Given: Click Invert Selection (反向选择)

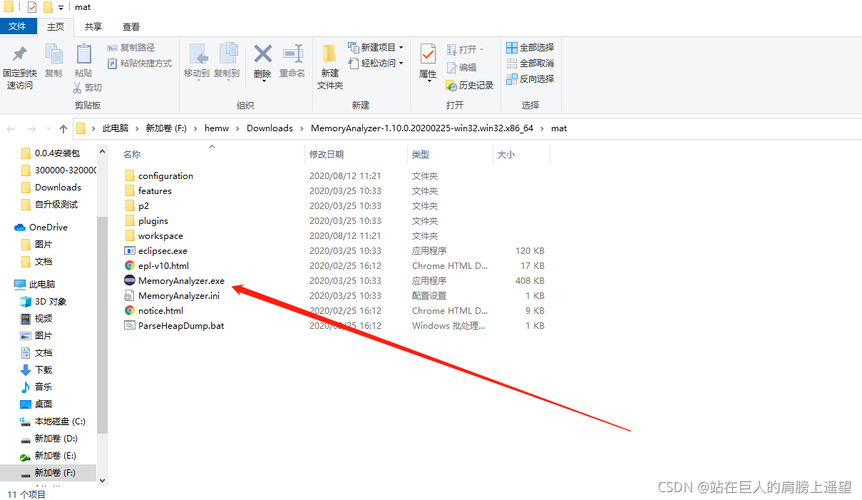Looking at the screenshot, I should [x=530, y=79].
